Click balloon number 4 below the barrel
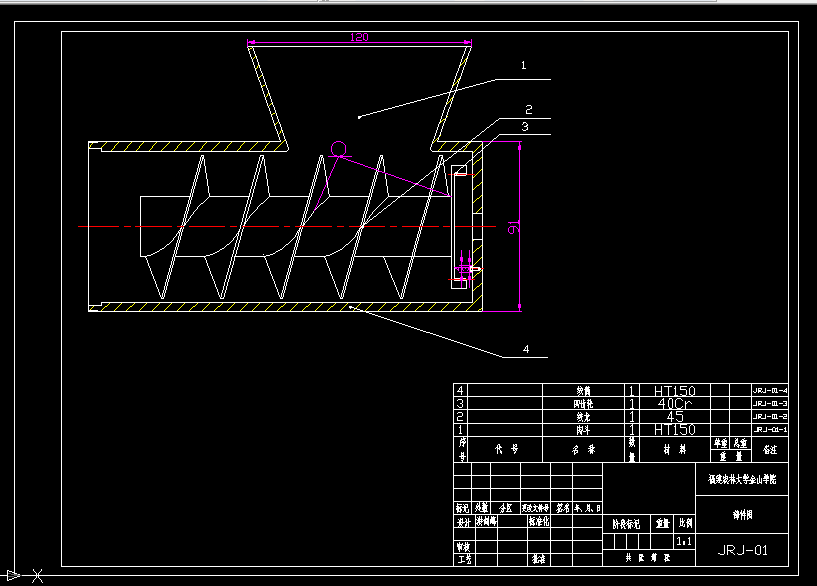This screenshot has height=586, width=817. point(526,349)
